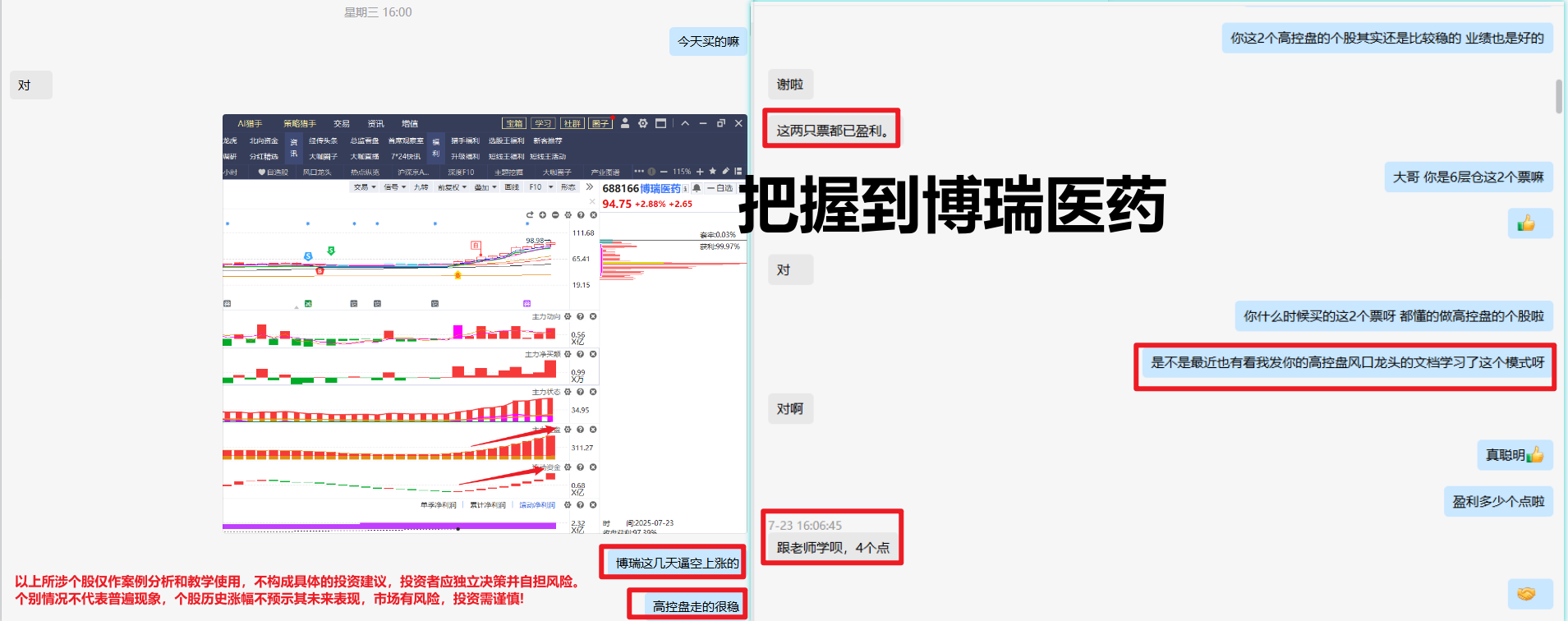1568x621 pixels.
Task: Click the red B buy marker on chart
Action: 320,270
